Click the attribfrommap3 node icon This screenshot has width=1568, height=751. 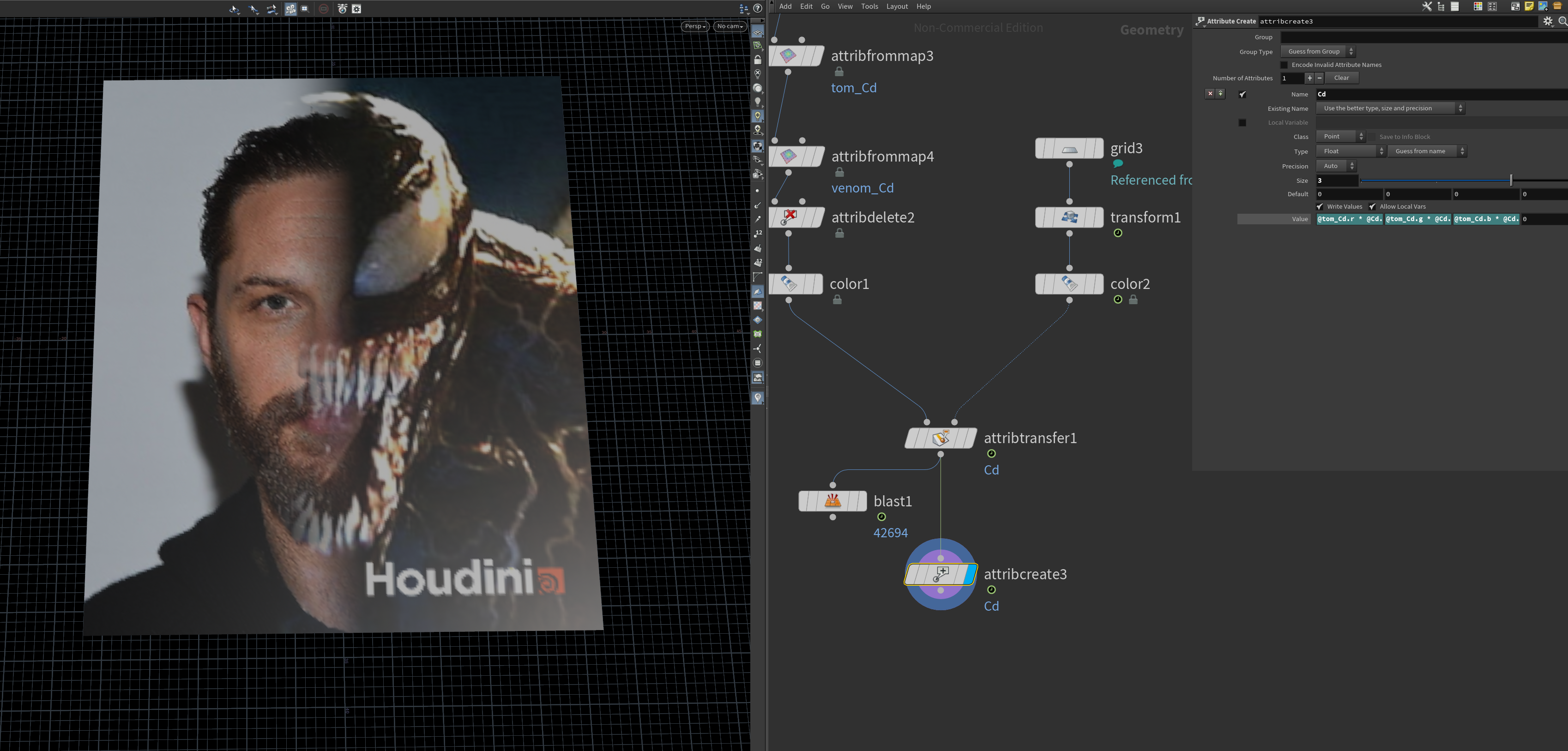788,55
